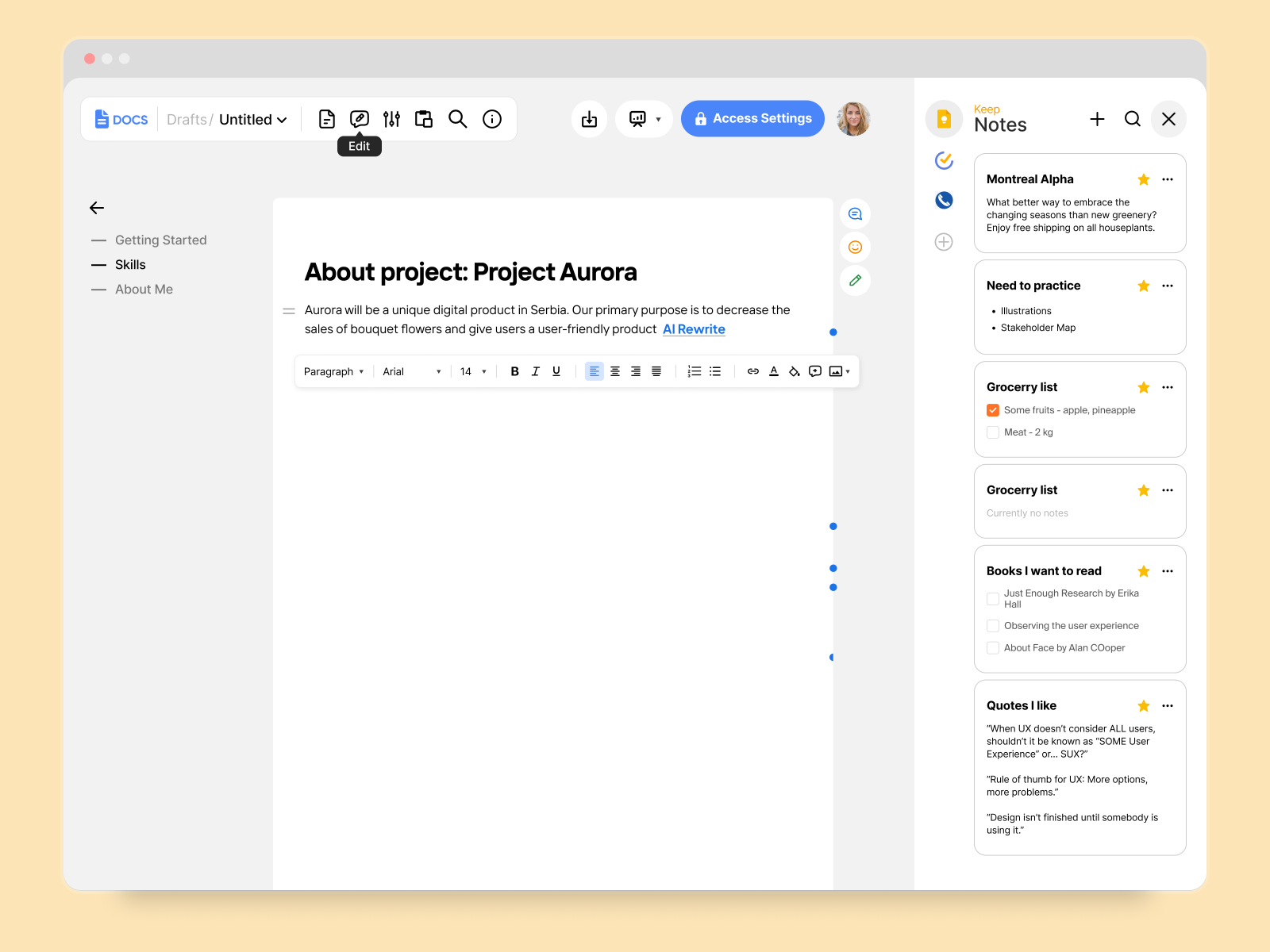The image size is (1270, 952).
Task: Open the emoji reaction icon beside the document
Action: (x=855, y=247)
